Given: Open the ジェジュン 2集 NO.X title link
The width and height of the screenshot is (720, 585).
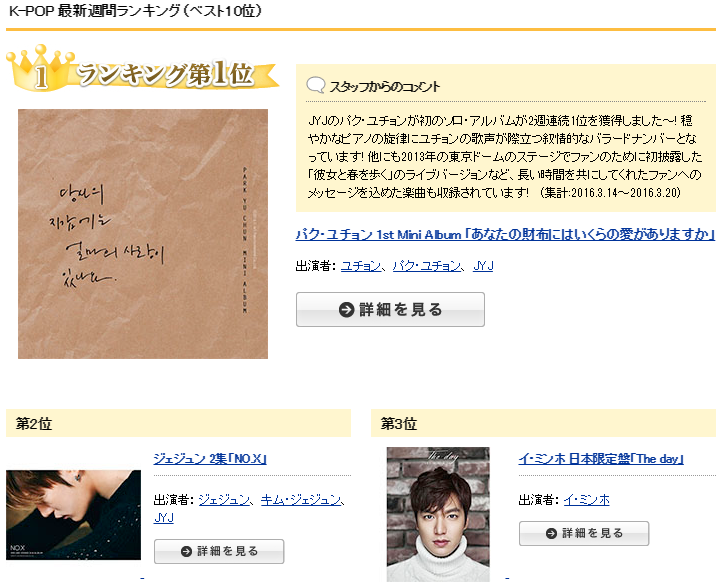Looking at the screenshot, I should [210, 459].
